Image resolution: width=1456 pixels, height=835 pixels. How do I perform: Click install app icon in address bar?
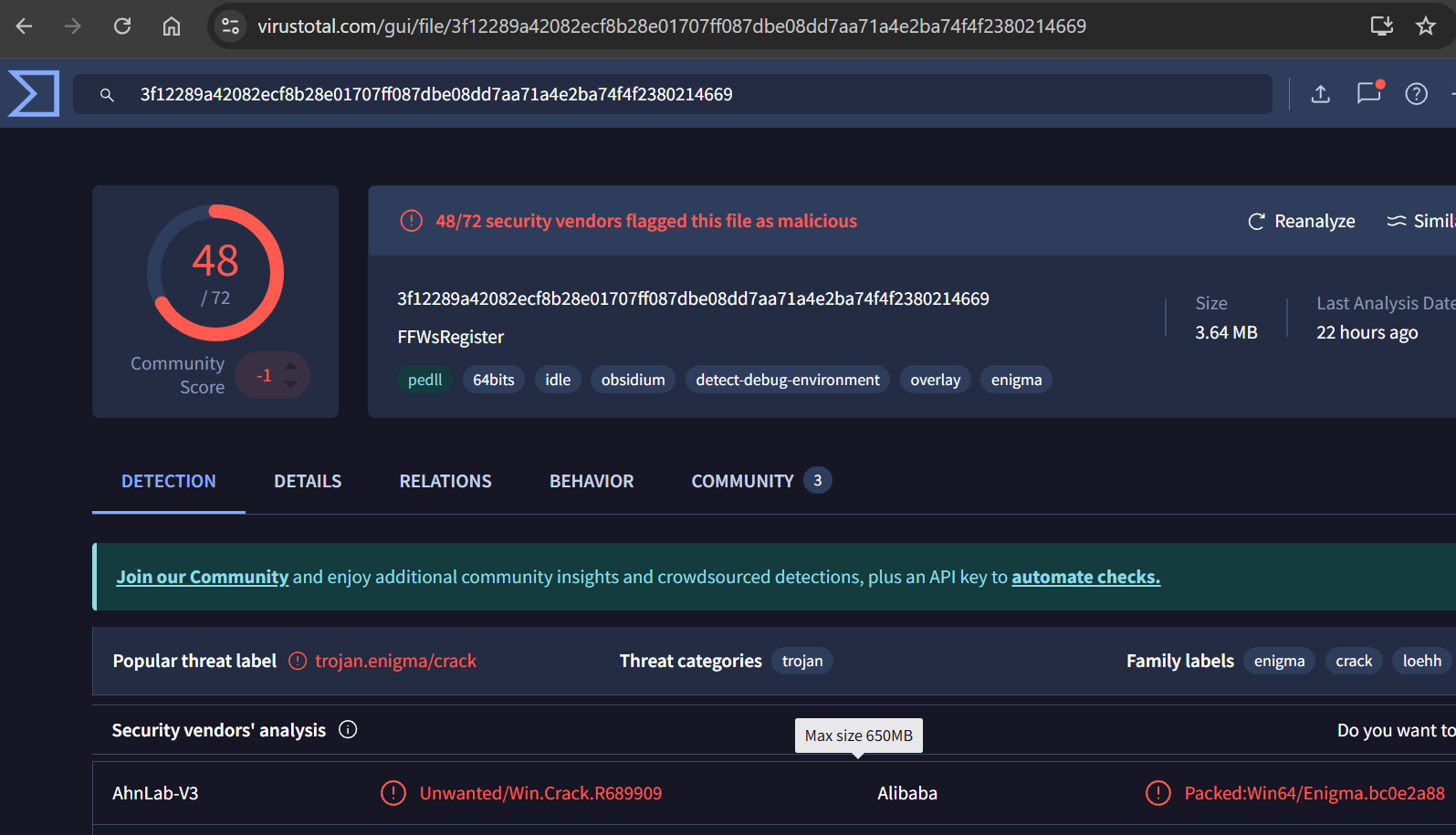[1382, 26]
